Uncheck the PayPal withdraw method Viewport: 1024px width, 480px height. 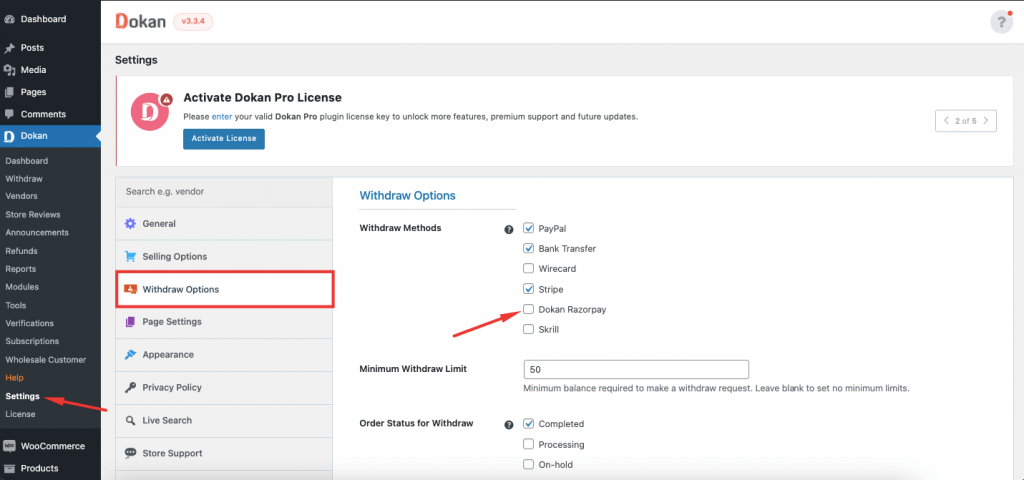click(x=528, y=228)
